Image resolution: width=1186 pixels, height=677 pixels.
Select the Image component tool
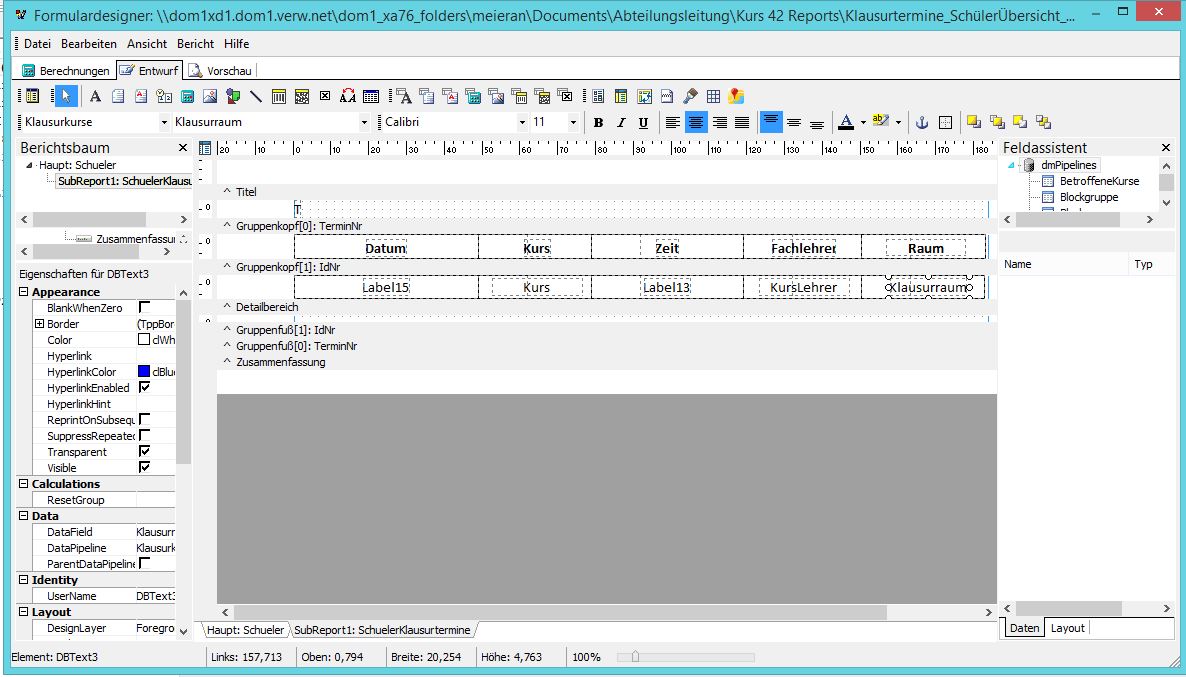(x=210, y=96)
